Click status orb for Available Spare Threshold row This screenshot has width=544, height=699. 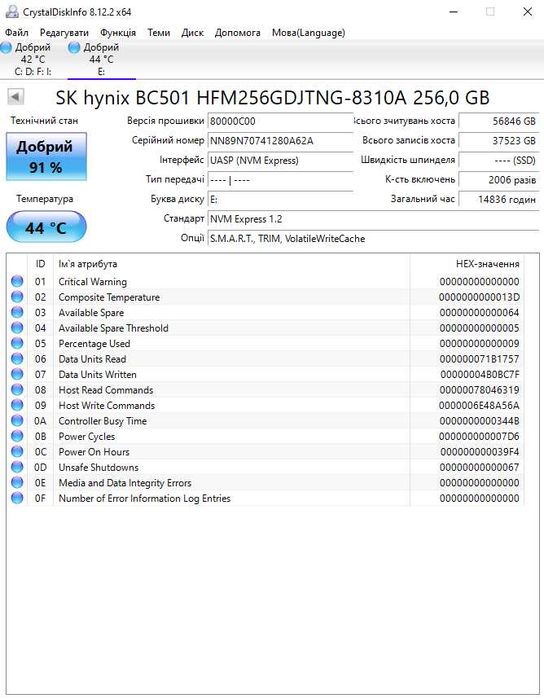(17, 328)
